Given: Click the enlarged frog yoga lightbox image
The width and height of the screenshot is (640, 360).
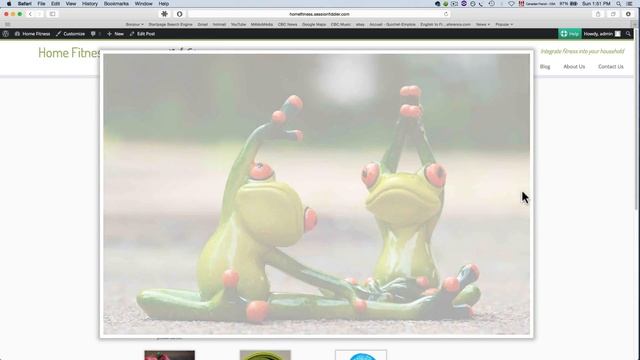Looking at the screenshot, I should coord(316,194).
